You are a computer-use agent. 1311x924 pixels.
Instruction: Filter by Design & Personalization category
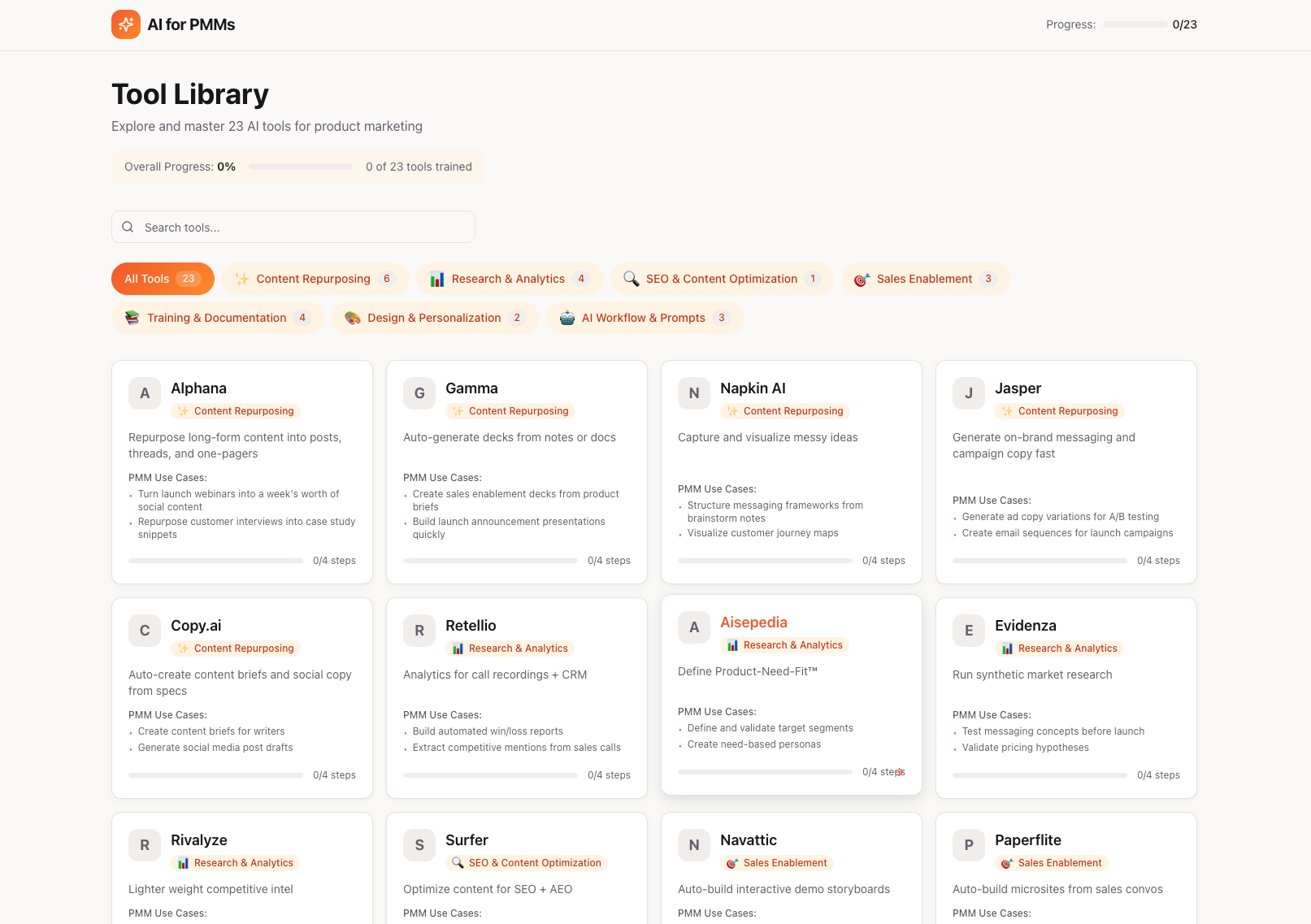coord(436,318)
